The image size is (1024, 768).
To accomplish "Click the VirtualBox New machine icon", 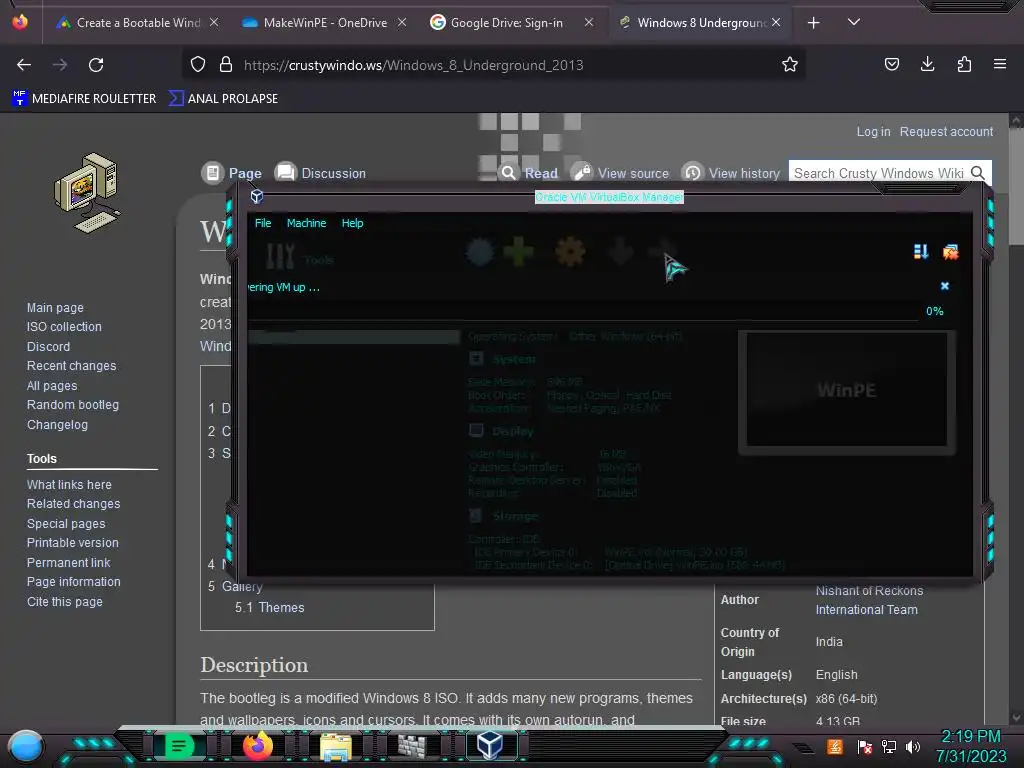I will click(479, 252).
